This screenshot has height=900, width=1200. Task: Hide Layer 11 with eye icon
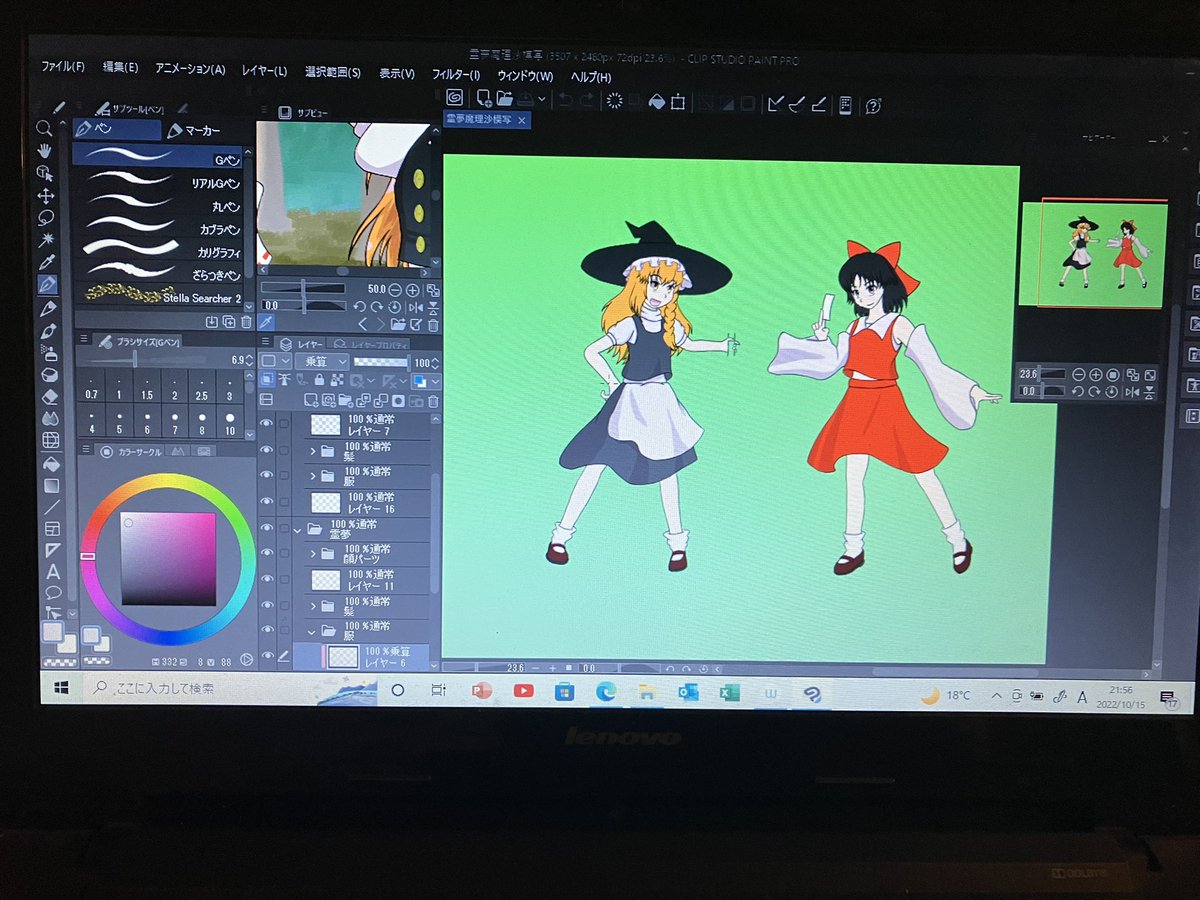tap(266, 579)
